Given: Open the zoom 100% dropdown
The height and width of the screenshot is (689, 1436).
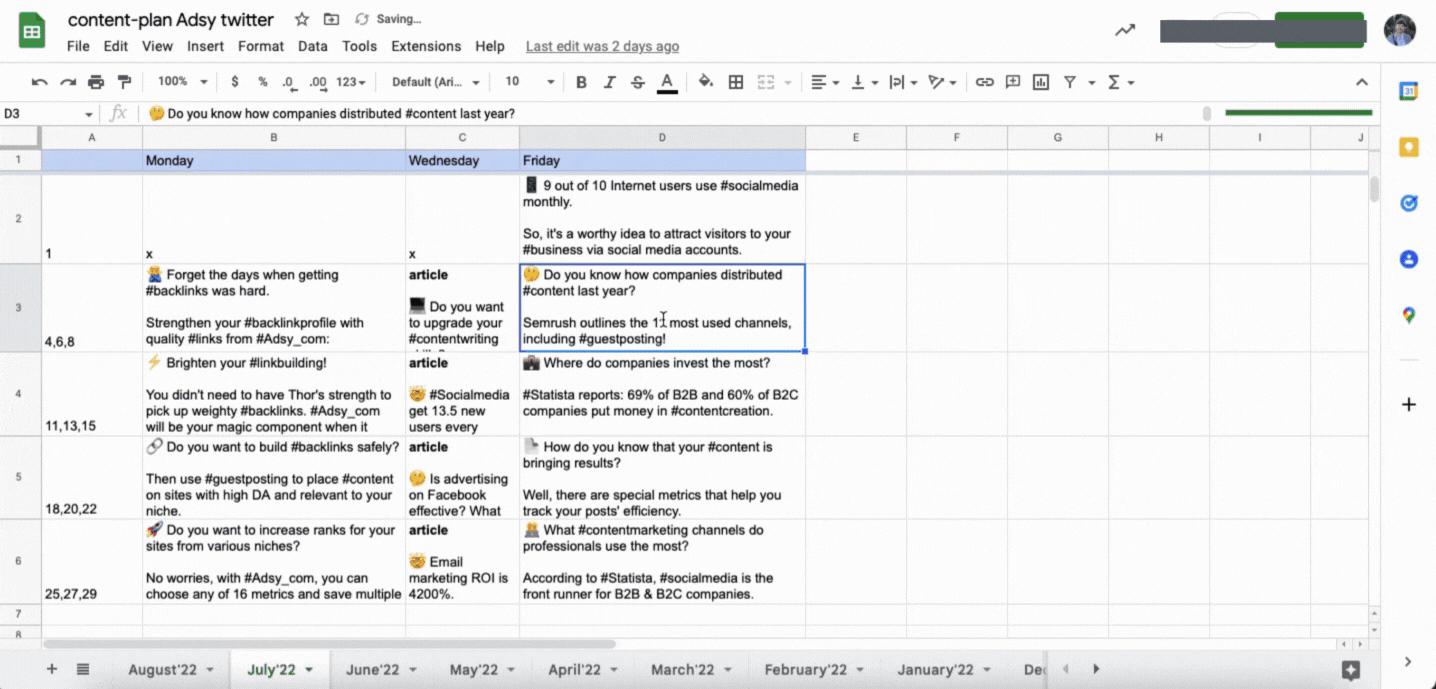Looking at the screenshot, I should coord(183,82).
